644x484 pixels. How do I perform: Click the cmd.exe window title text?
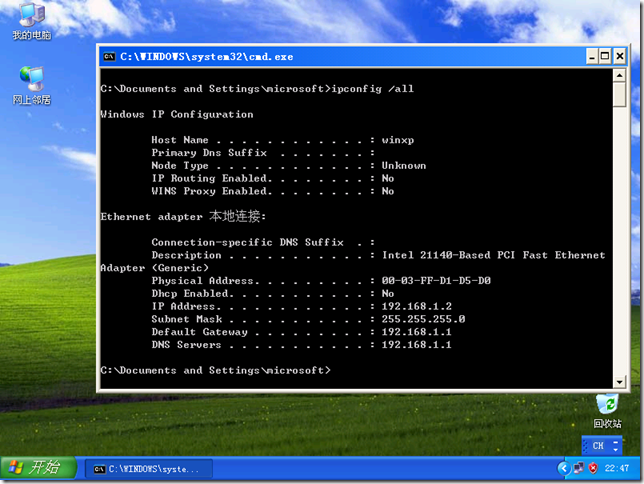pyautogui.click(x=207, y=57)
